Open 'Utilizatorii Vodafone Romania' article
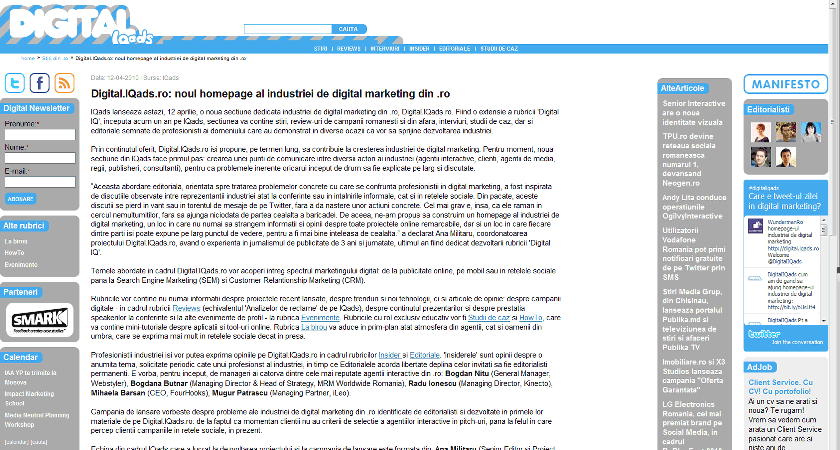The width and height of the screenshot is (840, 450). [694, 253]
